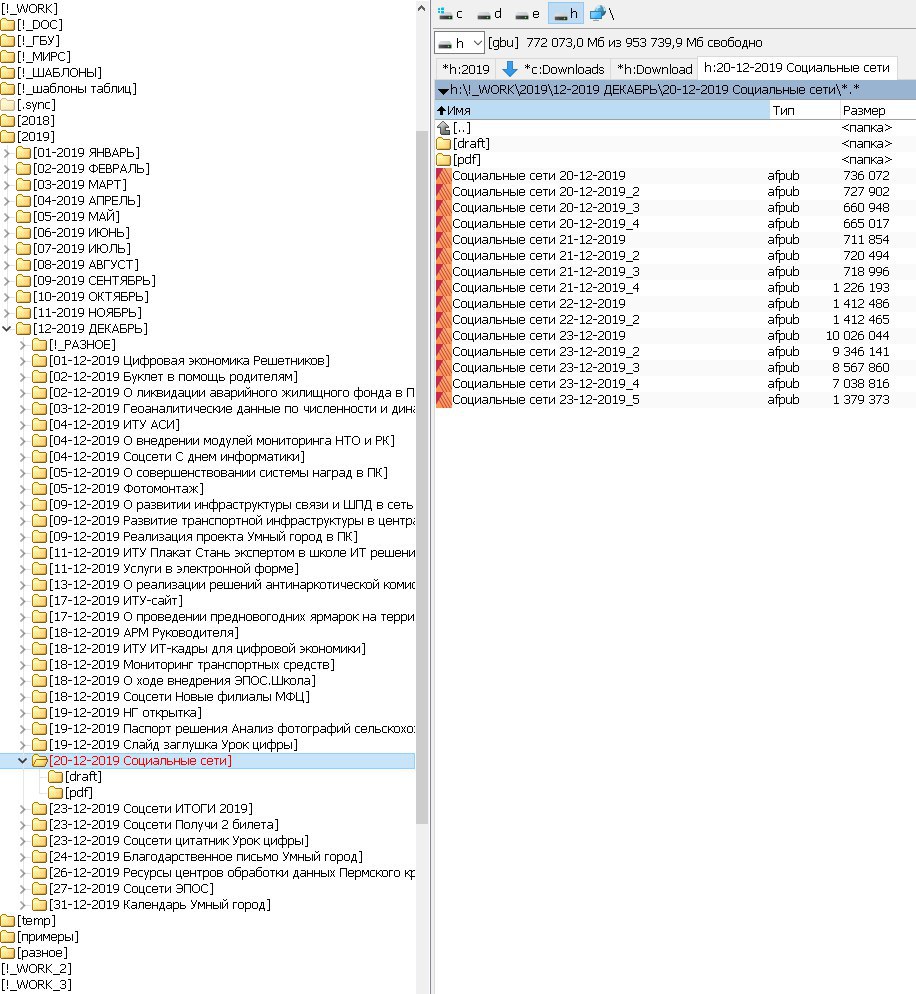
Task: Switch to drive c button
Action: (451, 13)
